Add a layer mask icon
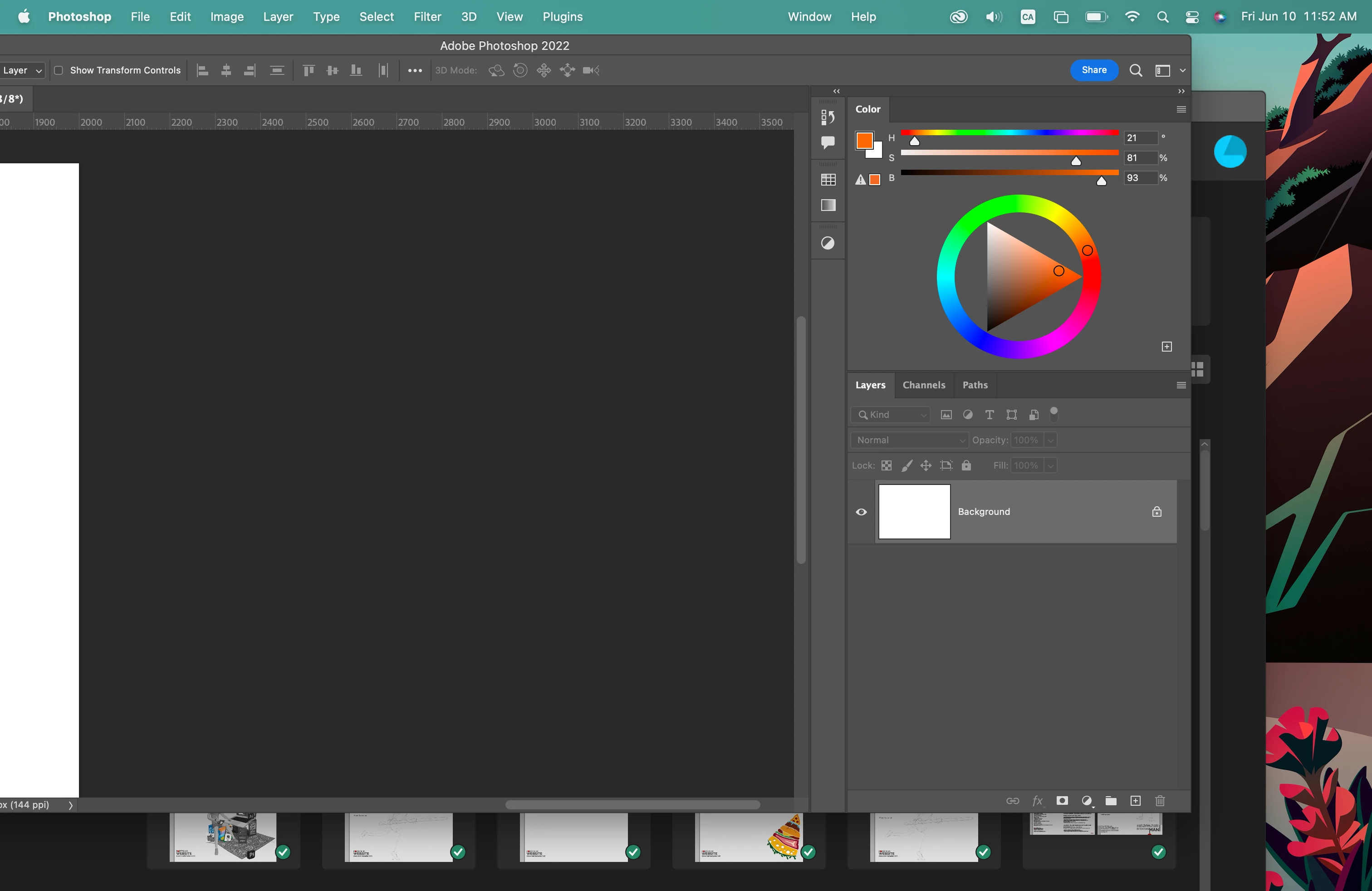Screen dimensions: 1372x891 coord(1062,801)
